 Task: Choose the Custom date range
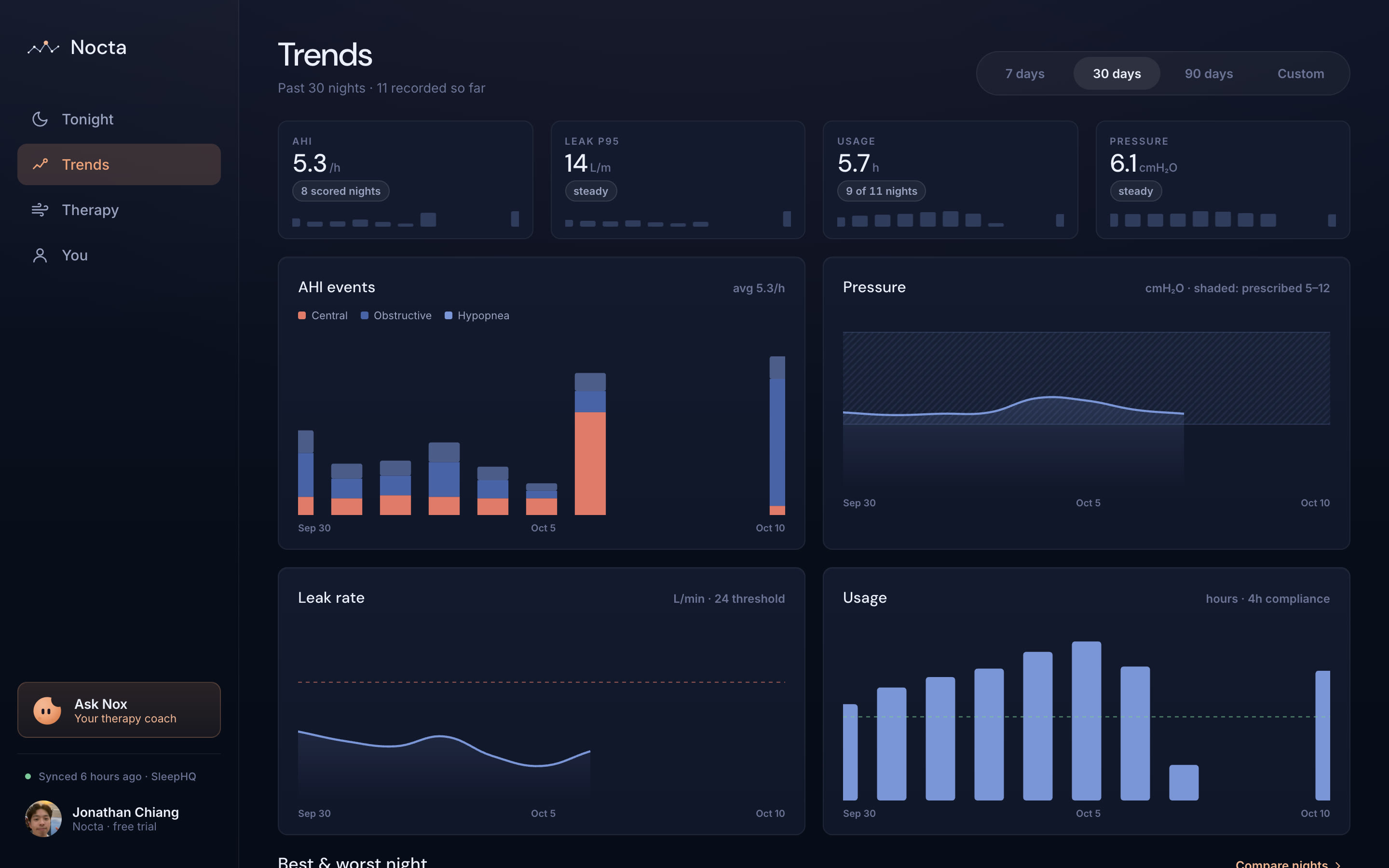[1301, 73]
